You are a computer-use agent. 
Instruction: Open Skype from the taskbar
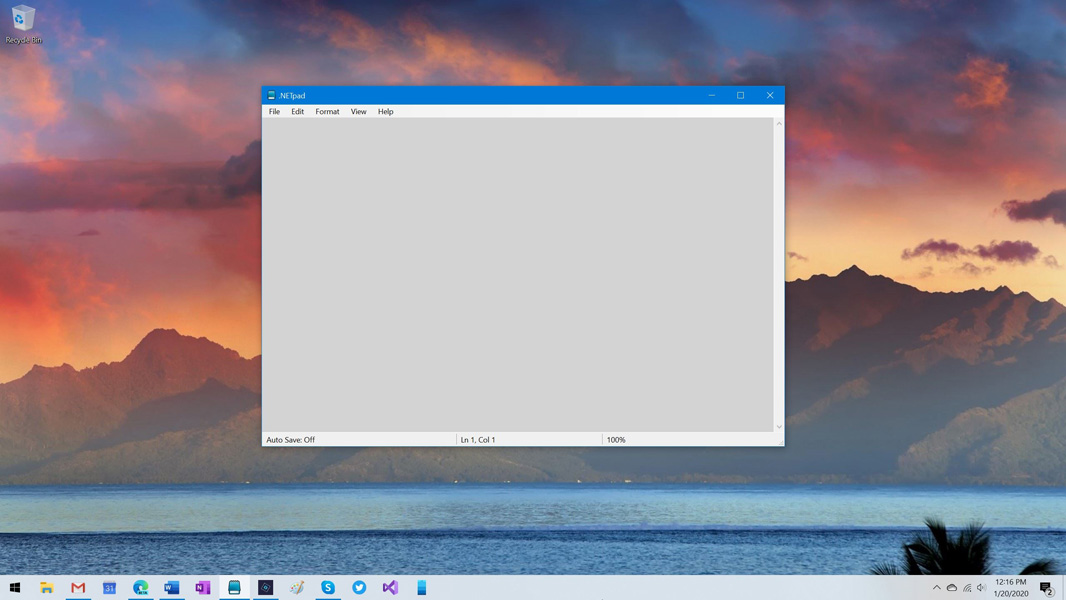(x=328, y=588)
